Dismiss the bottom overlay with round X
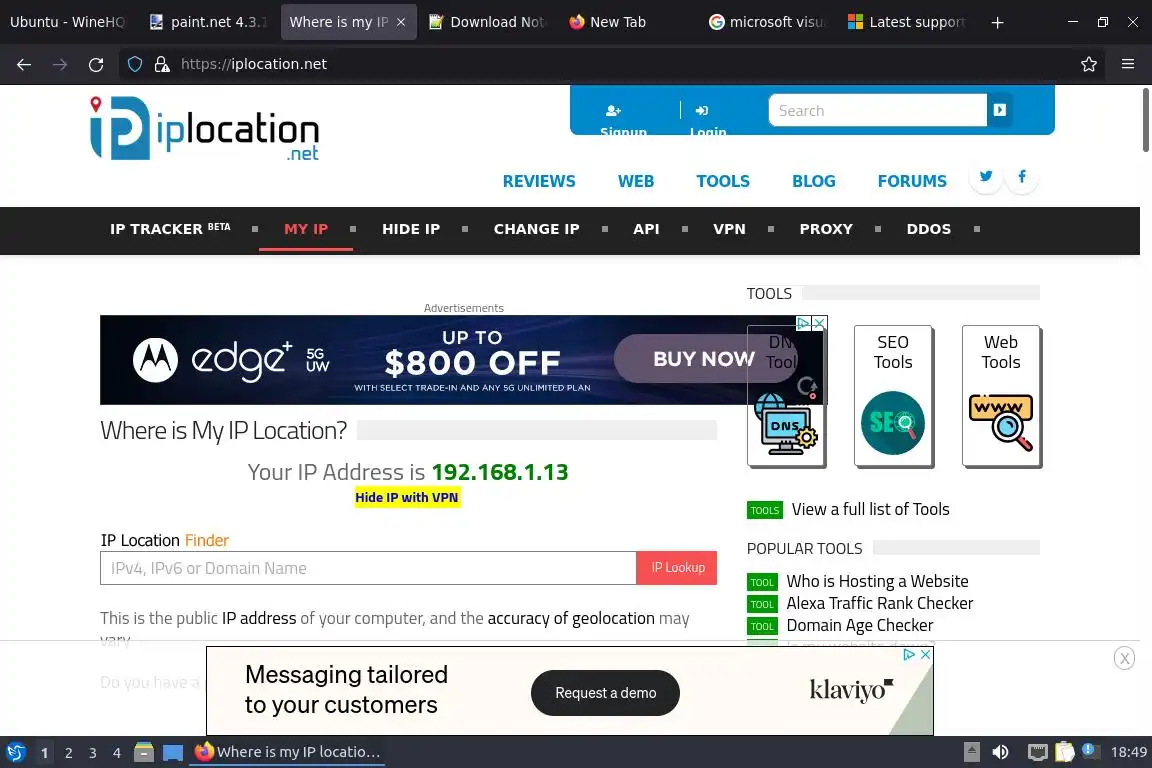 1124,658
